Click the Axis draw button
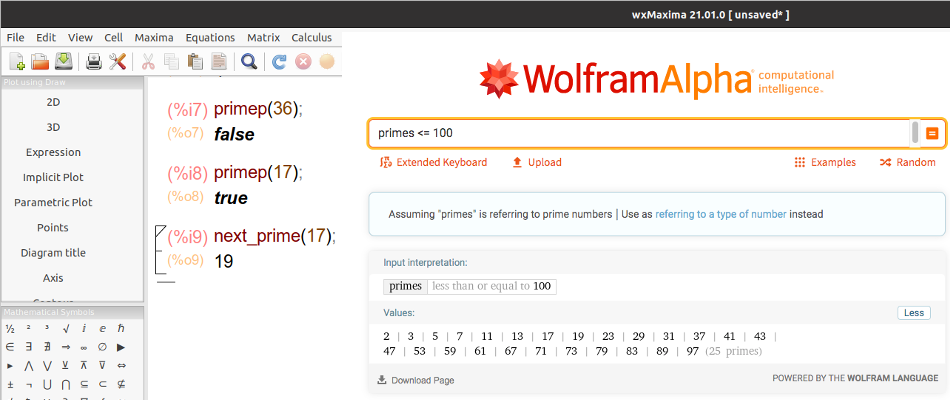 point(53,278)
